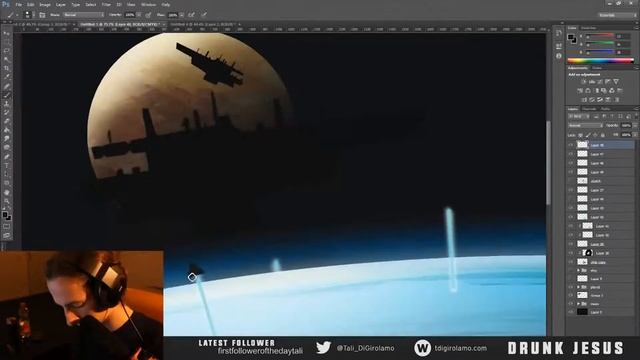Add a Levels adjustment layer
The height and width of the screenshot is (360, 640).
coord(591,82)
